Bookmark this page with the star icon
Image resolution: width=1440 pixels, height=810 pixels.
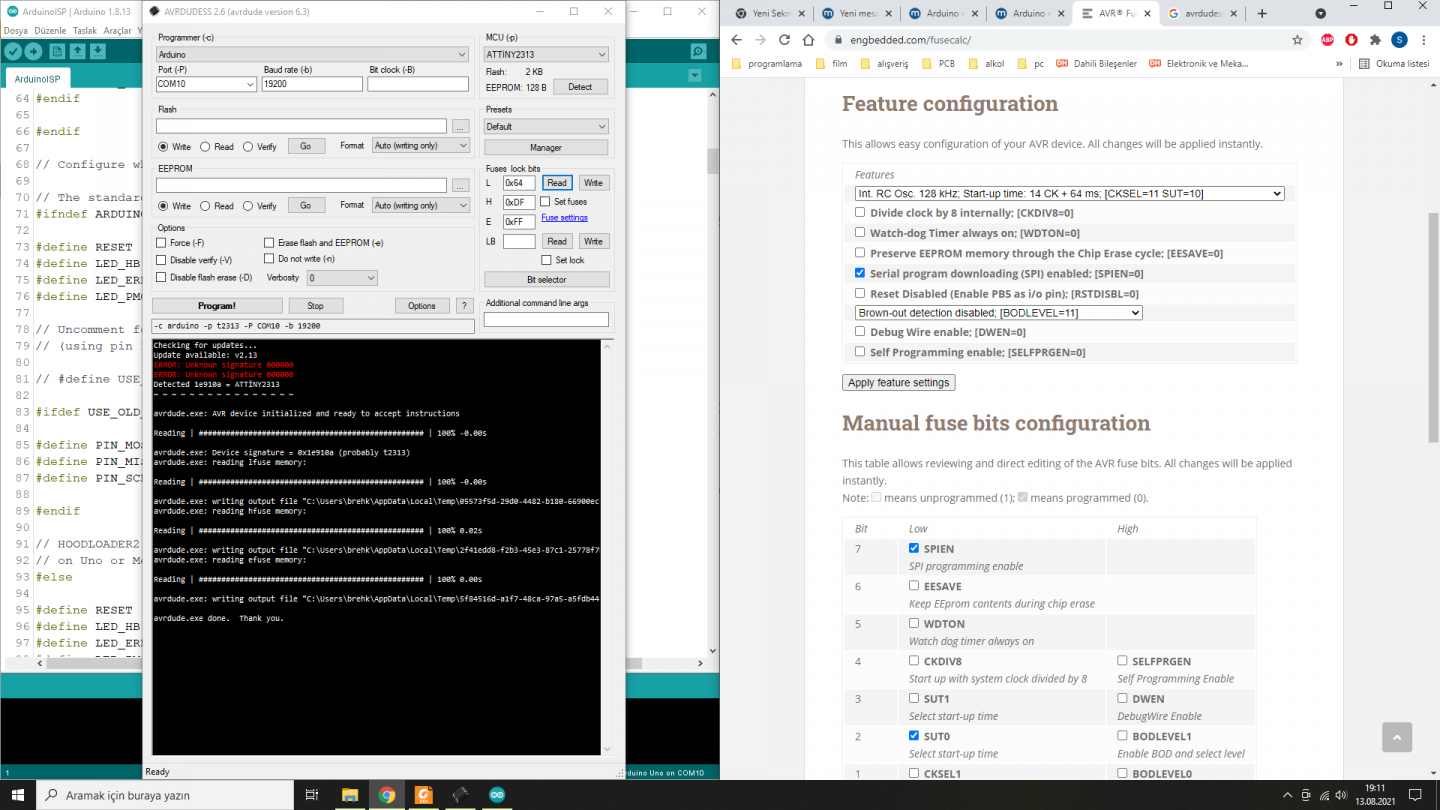tap(1297, 40)
